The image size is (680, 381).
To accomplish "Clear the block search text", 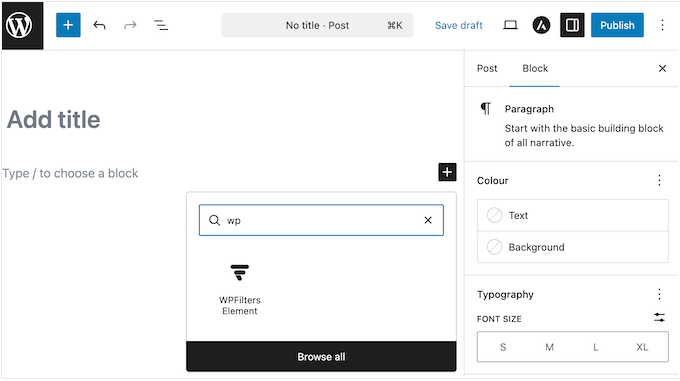I will [x=428, y=220].
